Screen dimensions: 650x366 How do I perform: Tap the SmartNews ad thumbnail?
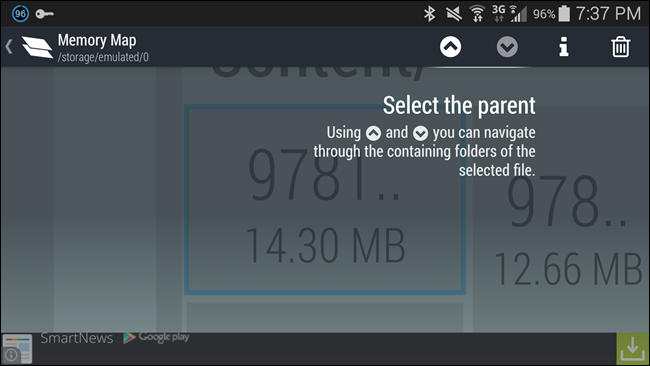[x=17, y=349]
